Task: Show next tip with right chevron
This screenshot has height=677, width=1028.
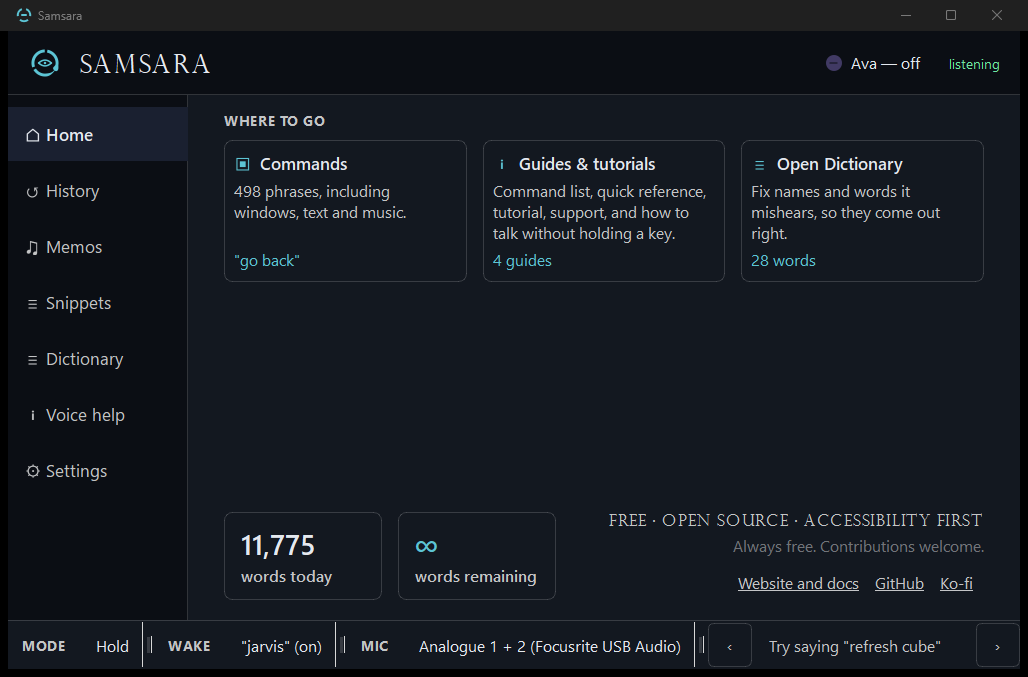Action: coord(997,646)
